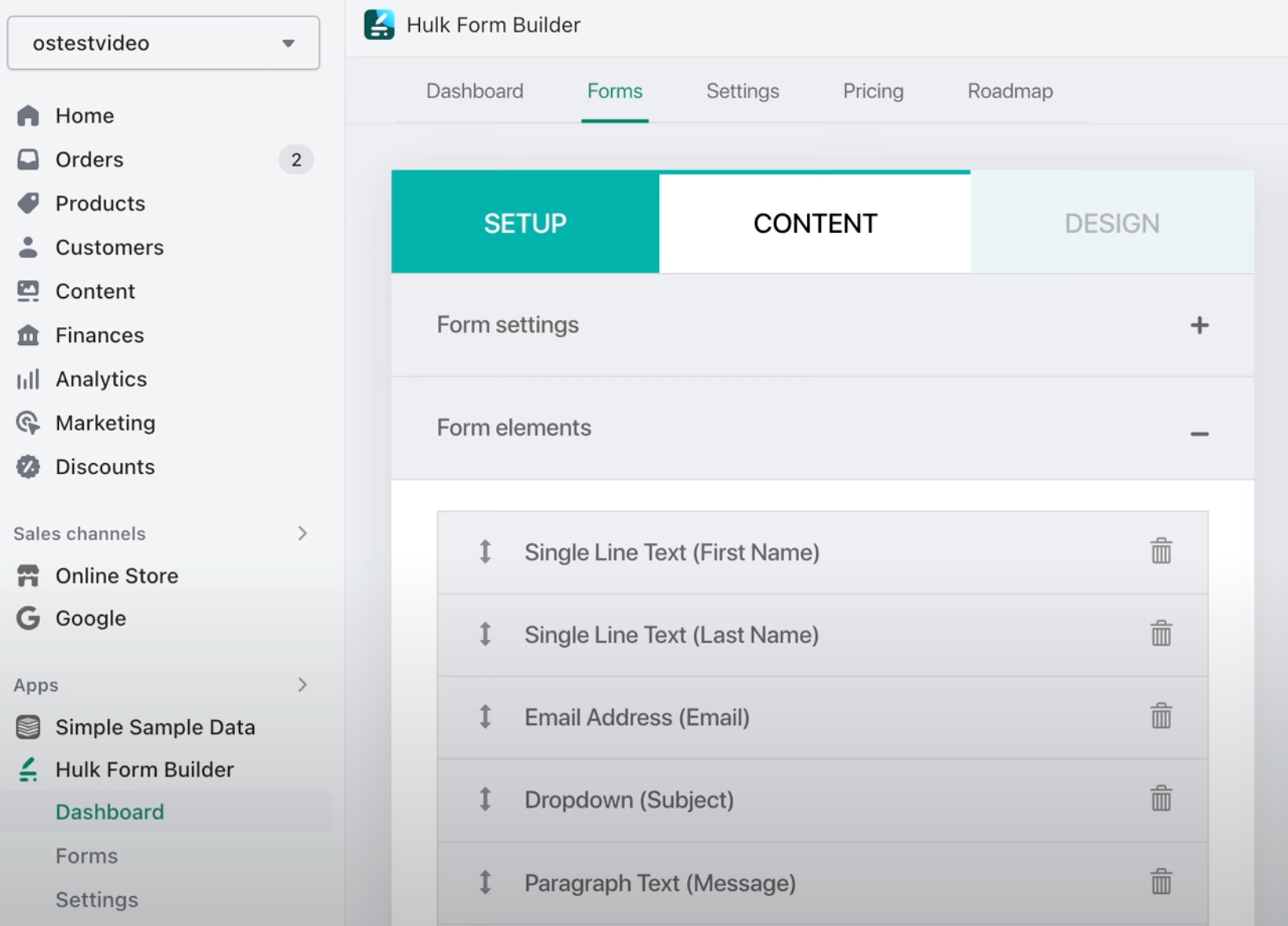Open the Email Address (Email) form element
1288x926 pixels.
(x=636, y=718)
